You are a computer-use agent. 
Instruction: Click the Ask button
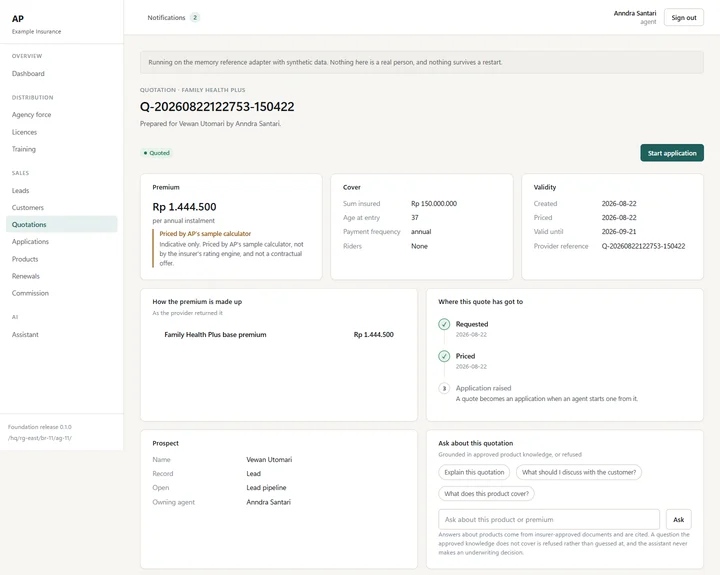(678, 519)
